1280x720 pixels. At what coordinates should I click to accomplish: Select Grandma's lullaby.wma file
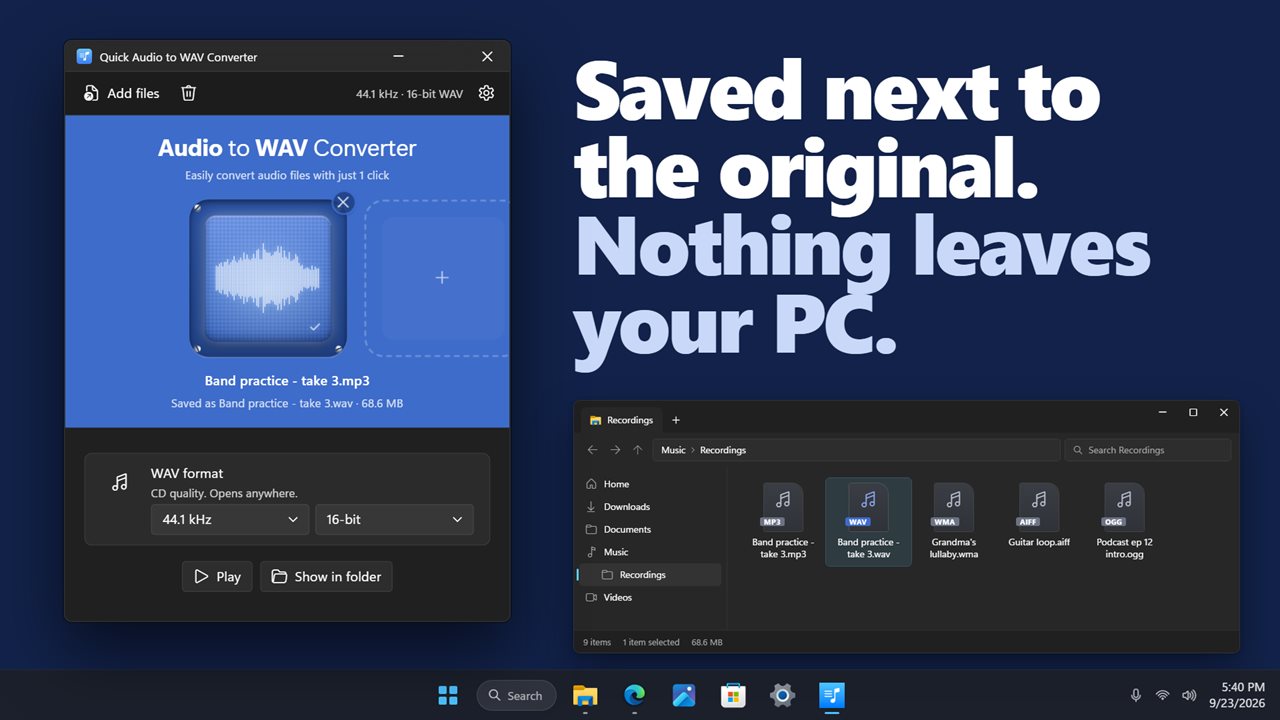(x=954, y=521)
